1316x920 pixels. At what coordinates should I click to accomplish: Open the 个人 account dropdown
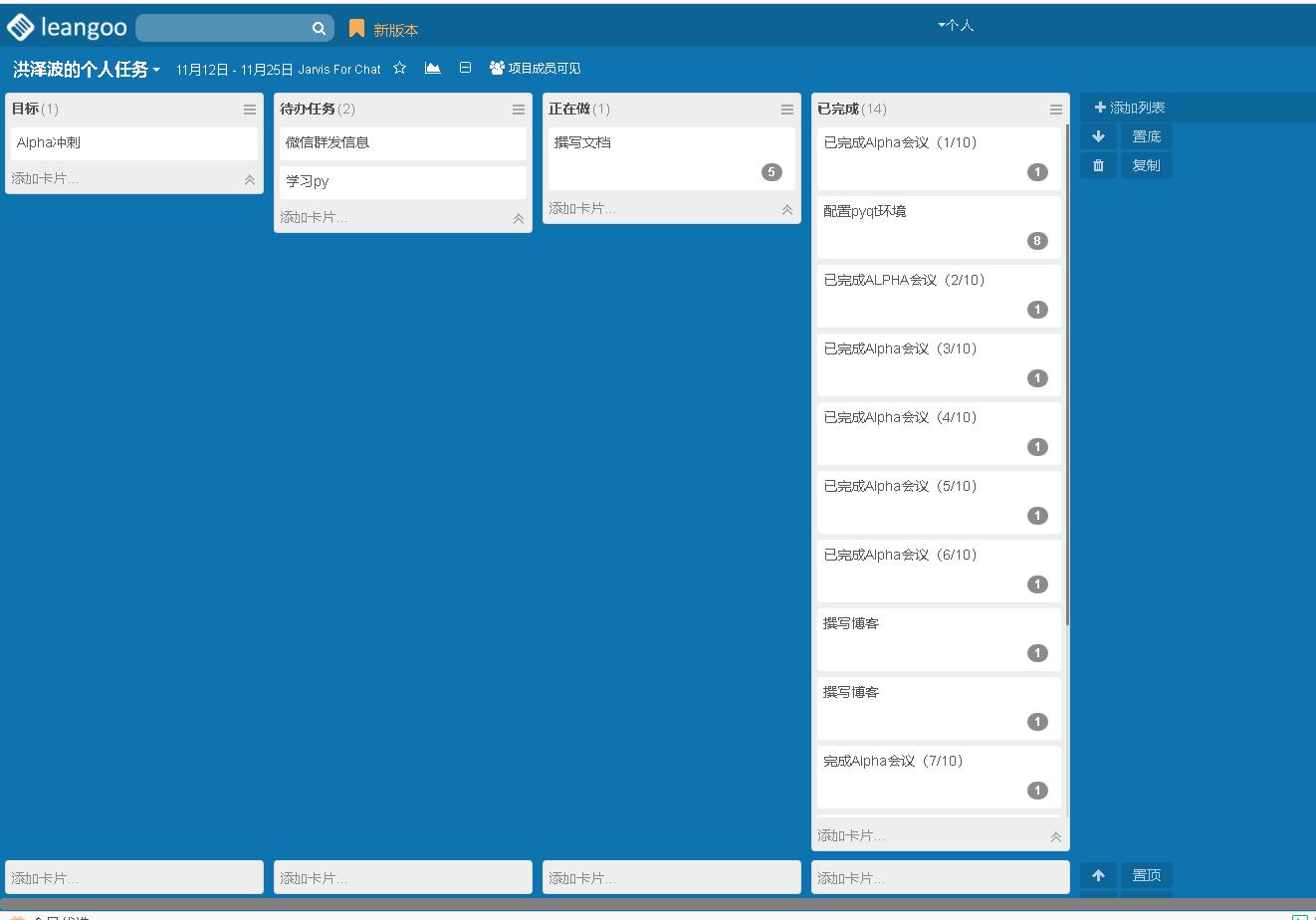click(956, 25)
